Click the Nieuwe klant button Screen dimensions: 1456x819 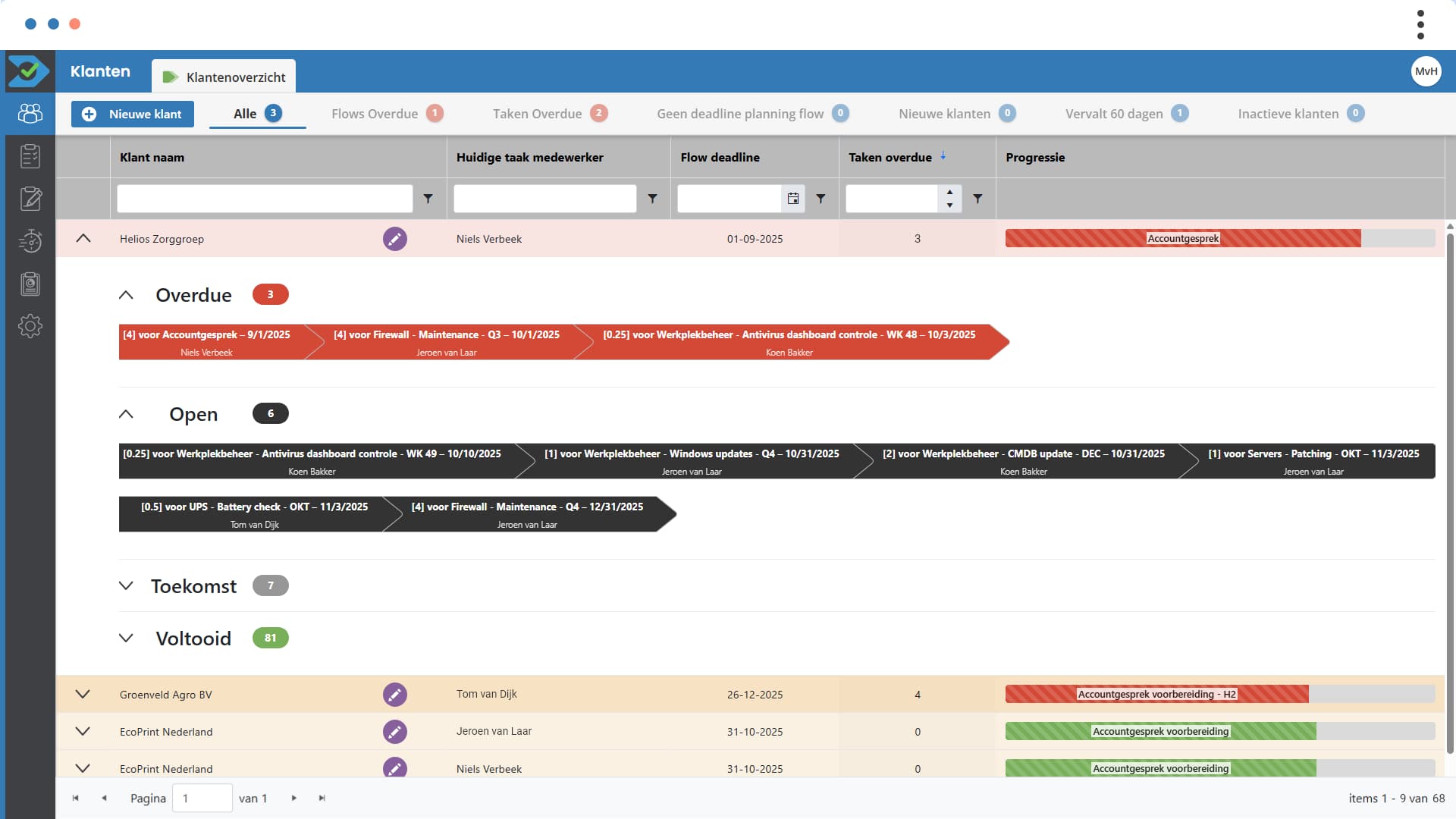coord(133,114)
